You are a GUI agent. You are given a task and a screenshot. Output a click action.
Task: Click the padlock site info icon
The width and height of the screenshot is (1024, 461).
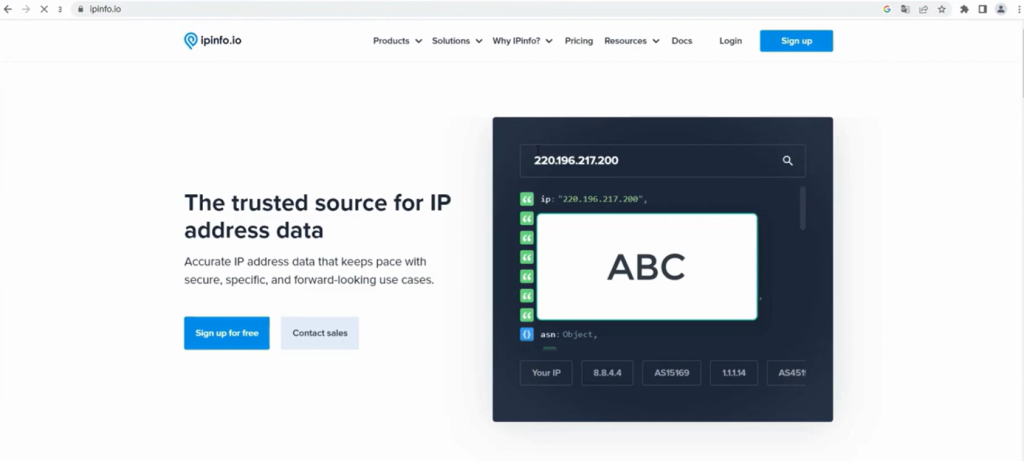point(80,9)
